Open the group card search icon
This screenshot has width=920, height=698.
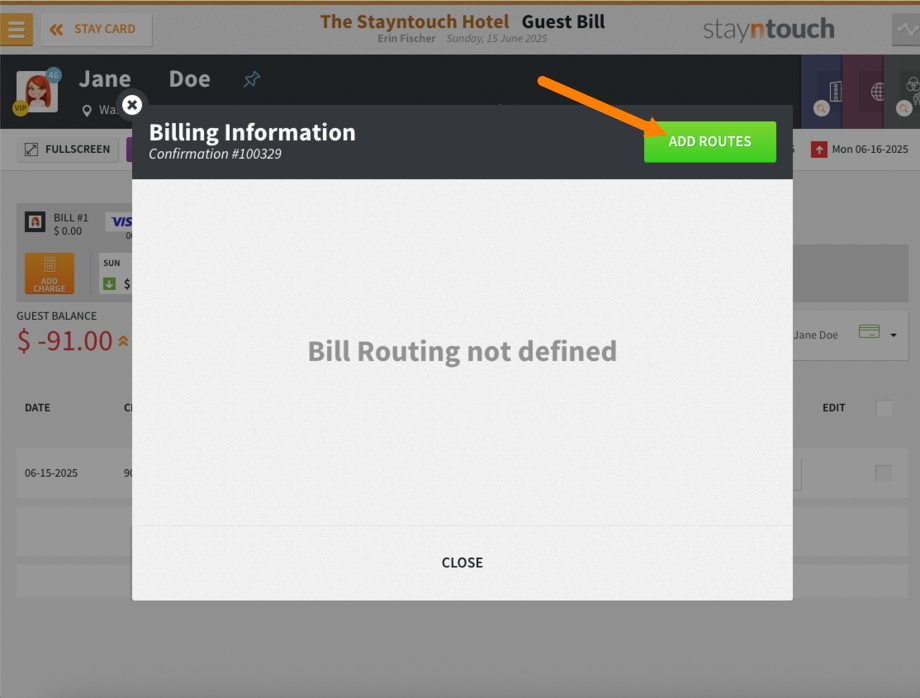(x=904, y=108)
